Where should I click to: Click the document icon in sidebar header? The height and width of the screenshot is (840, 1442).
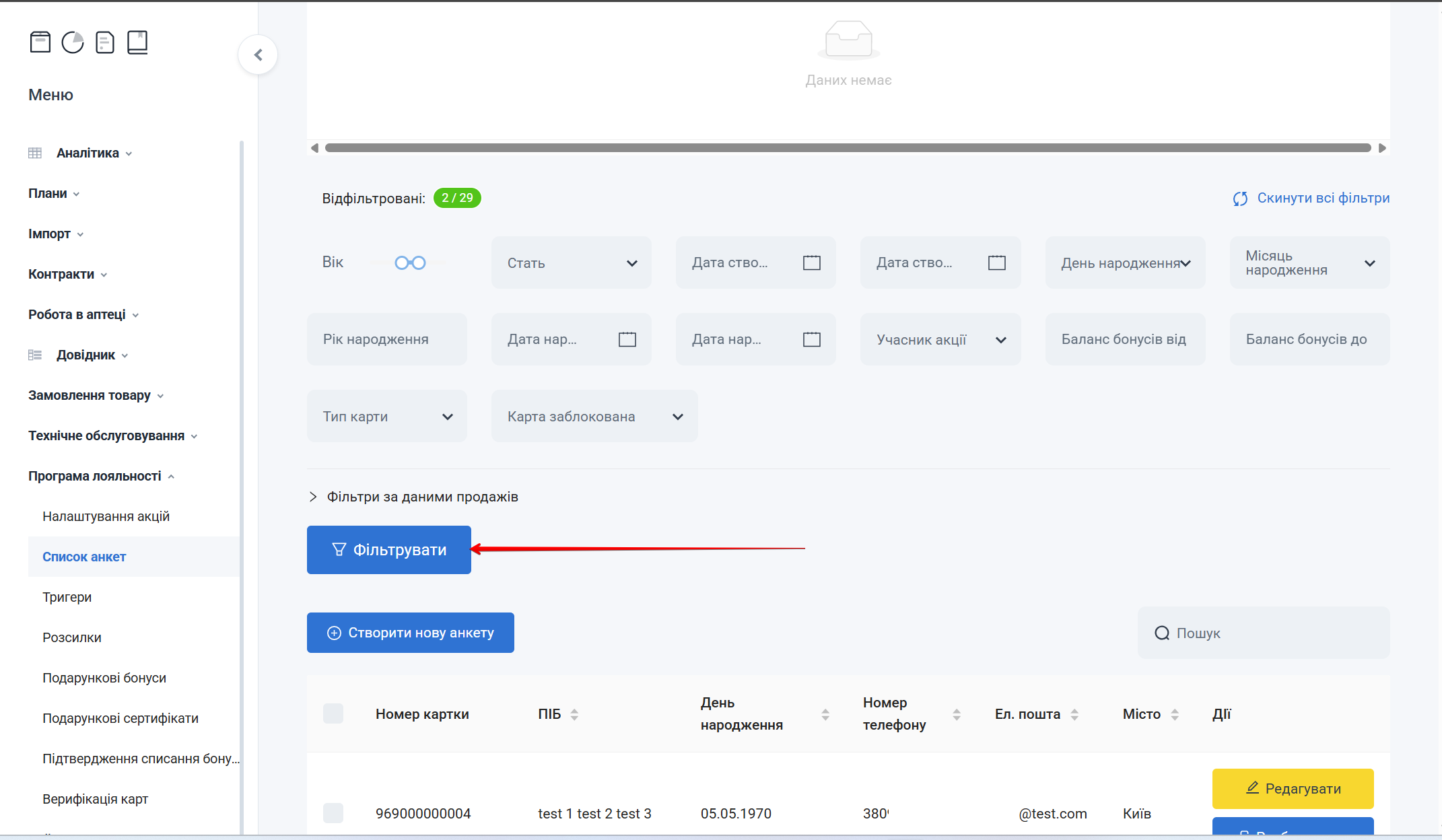[x=105, y=42]
